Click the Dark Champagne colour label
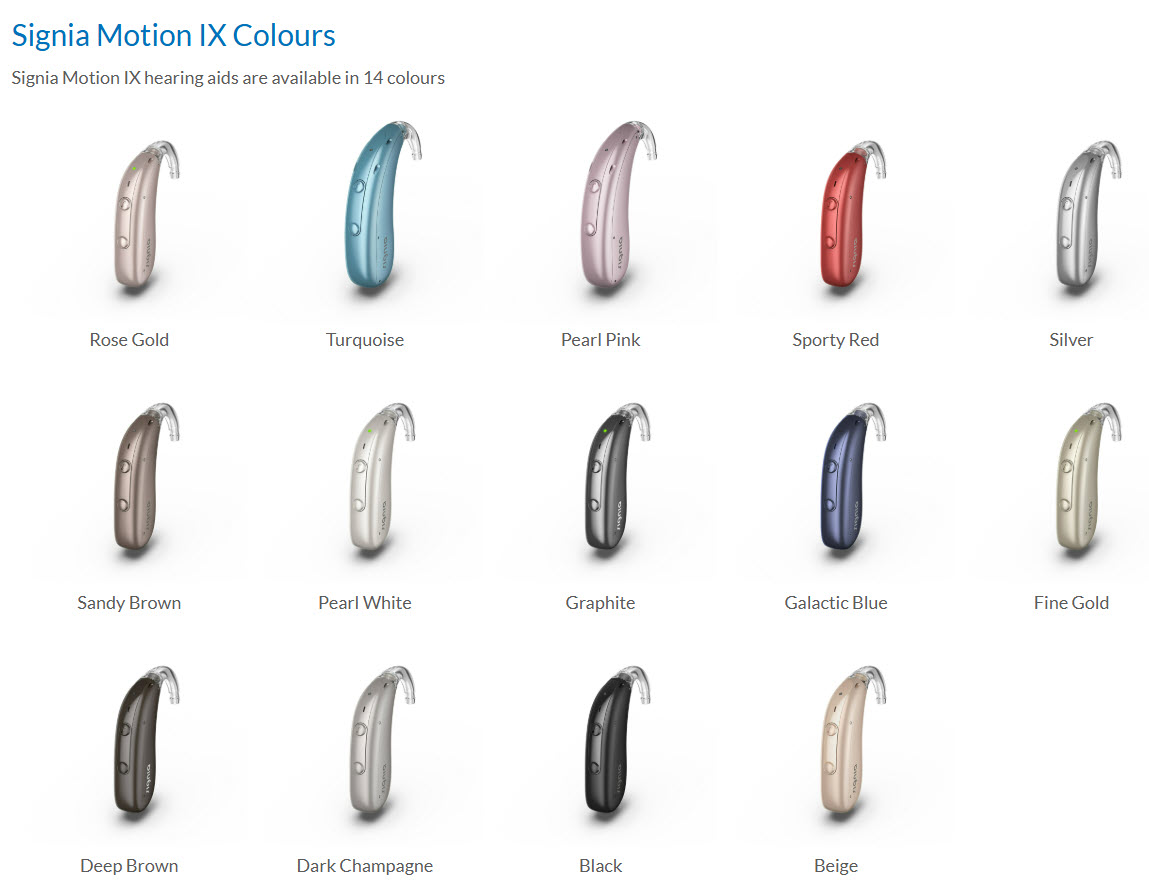Screen dimensions: 1149x889 (365, 866)
